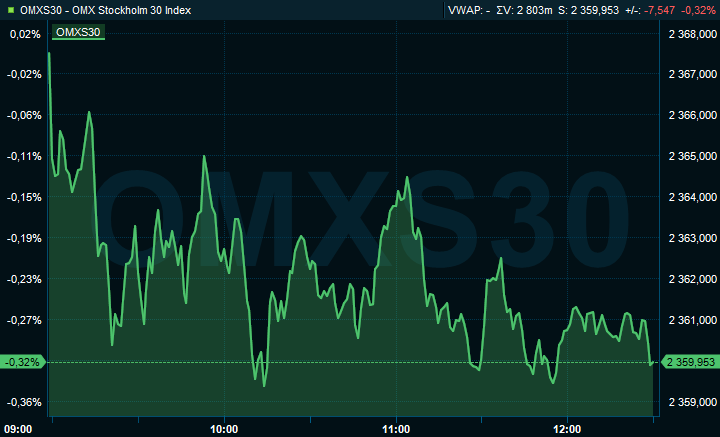Screen dimensions: 720x437
Task: Click the 'S: 2 359,953' last value
Action: (x=589, y=10)
